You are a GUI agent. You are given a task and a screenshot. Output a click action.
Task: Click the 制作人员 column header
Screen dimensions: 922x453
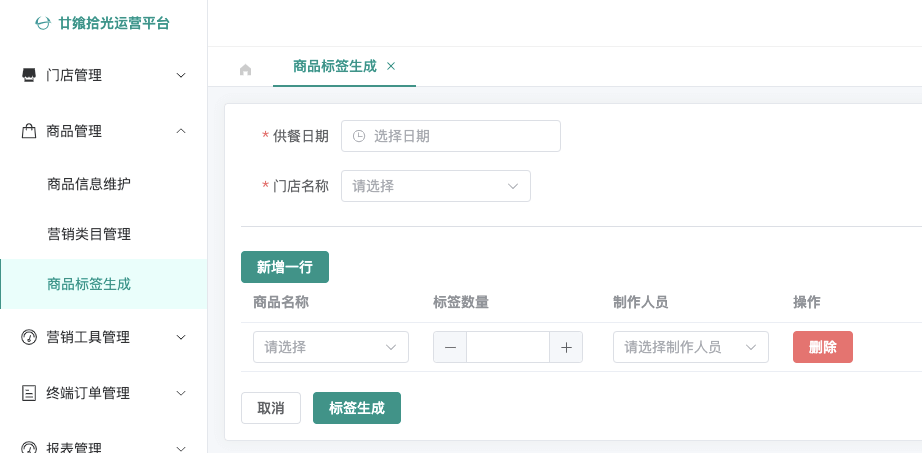pyautogui.click(x=640, y=302)
